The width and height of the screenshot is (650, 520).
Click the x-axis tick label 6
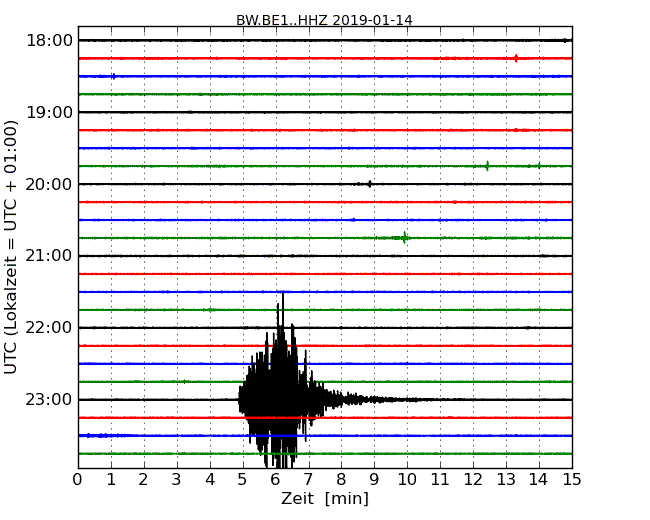[275, 479]
